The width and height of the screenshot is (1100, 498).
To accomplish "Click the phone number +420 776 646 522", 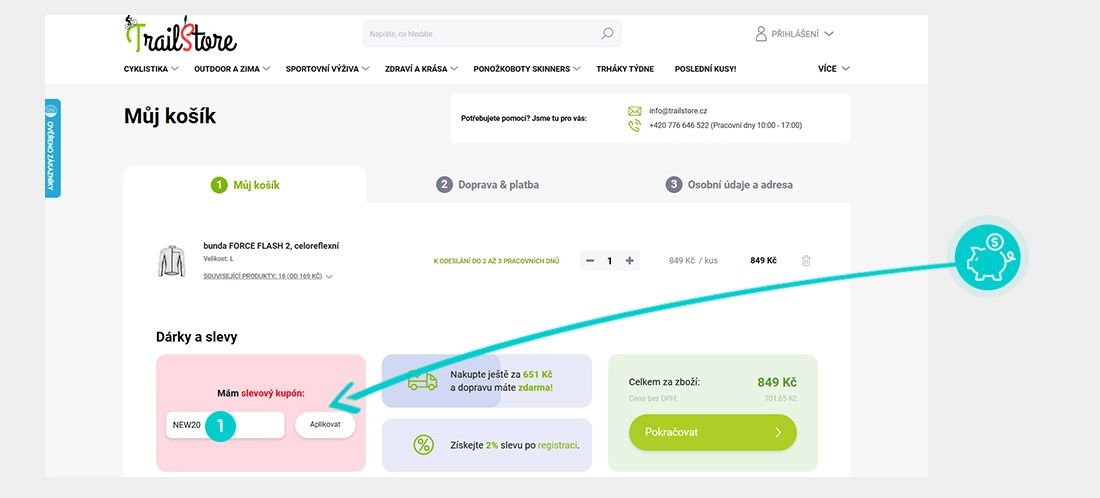I will coord(679,126).
